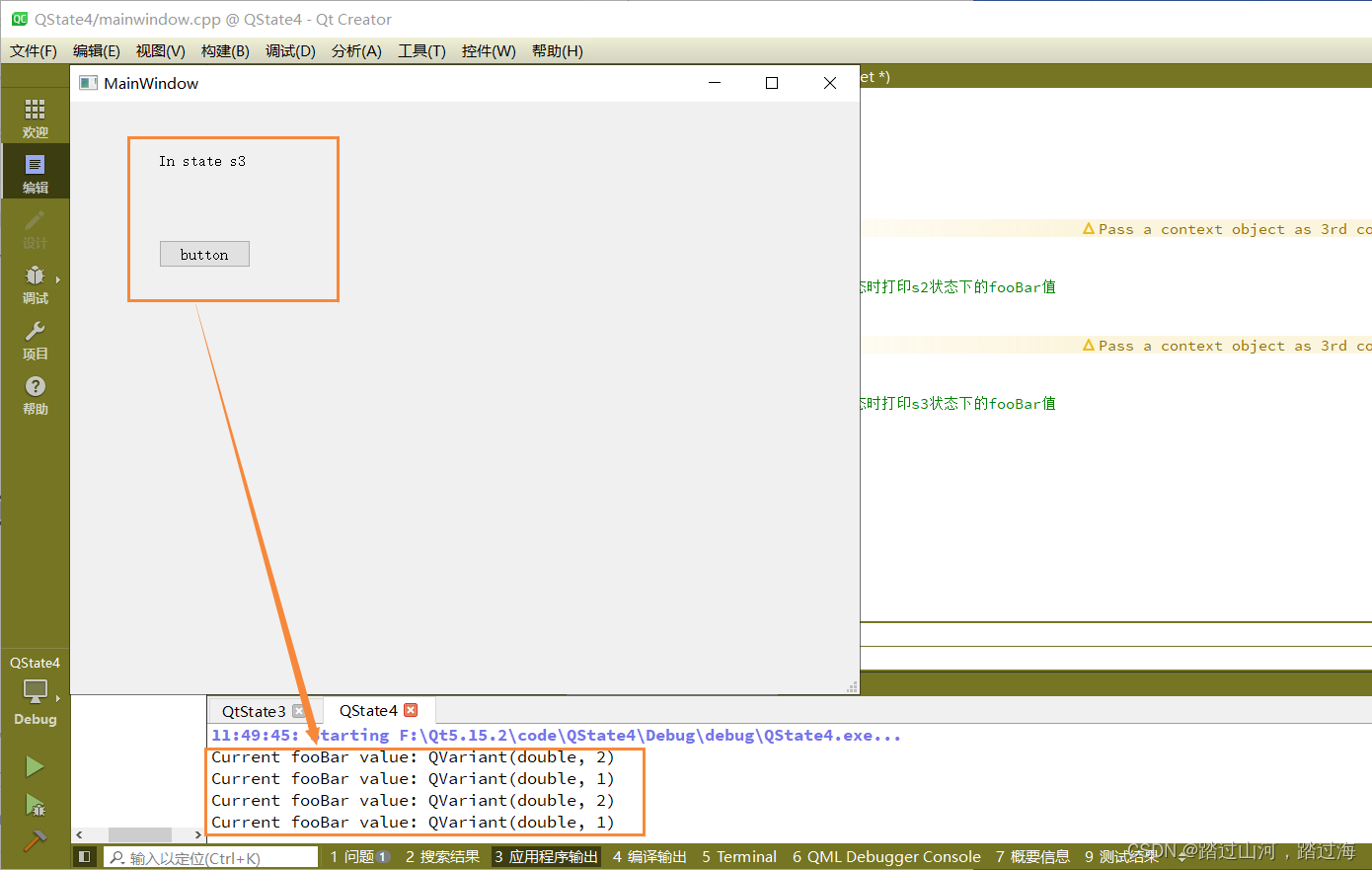Screen dimensions: 1372x870
Task: Open the 设计 (Design) mode
Action: (35, 229)
